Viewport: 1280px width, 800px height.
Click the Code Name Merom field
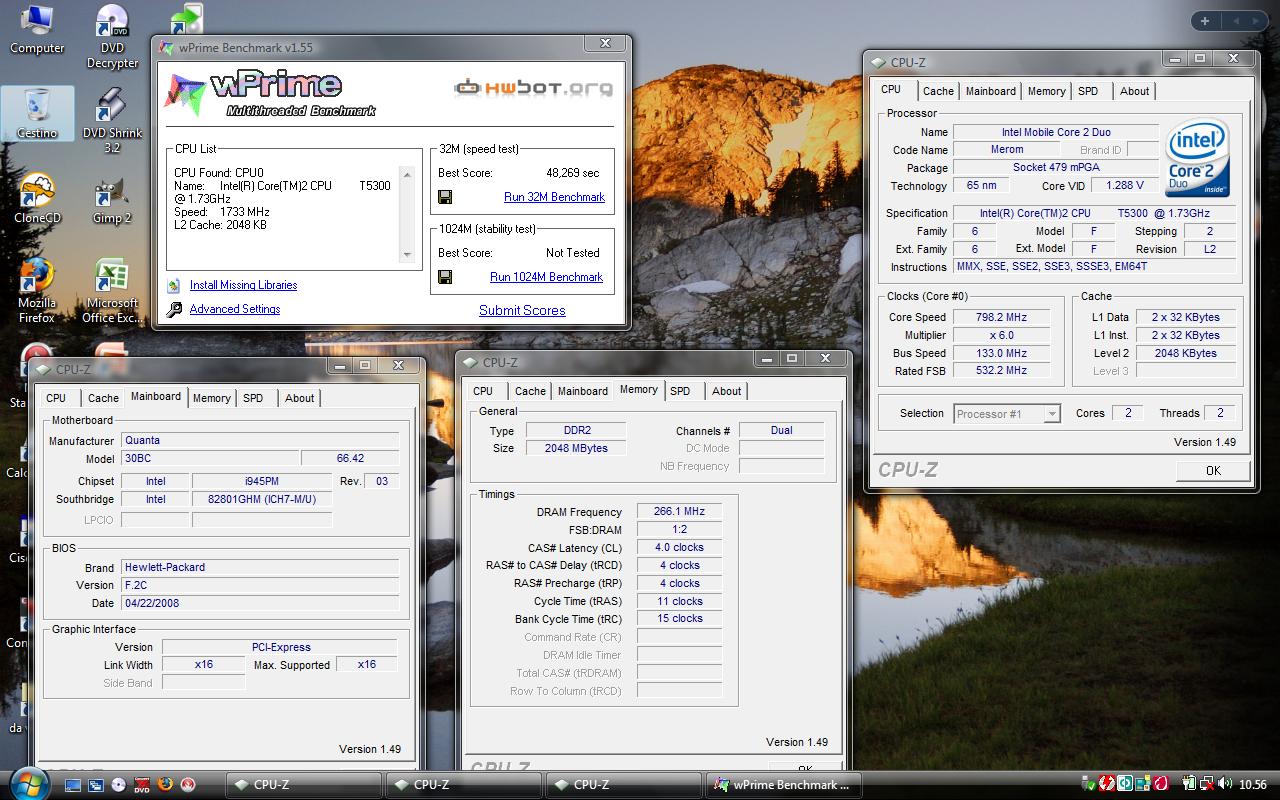1007,150
